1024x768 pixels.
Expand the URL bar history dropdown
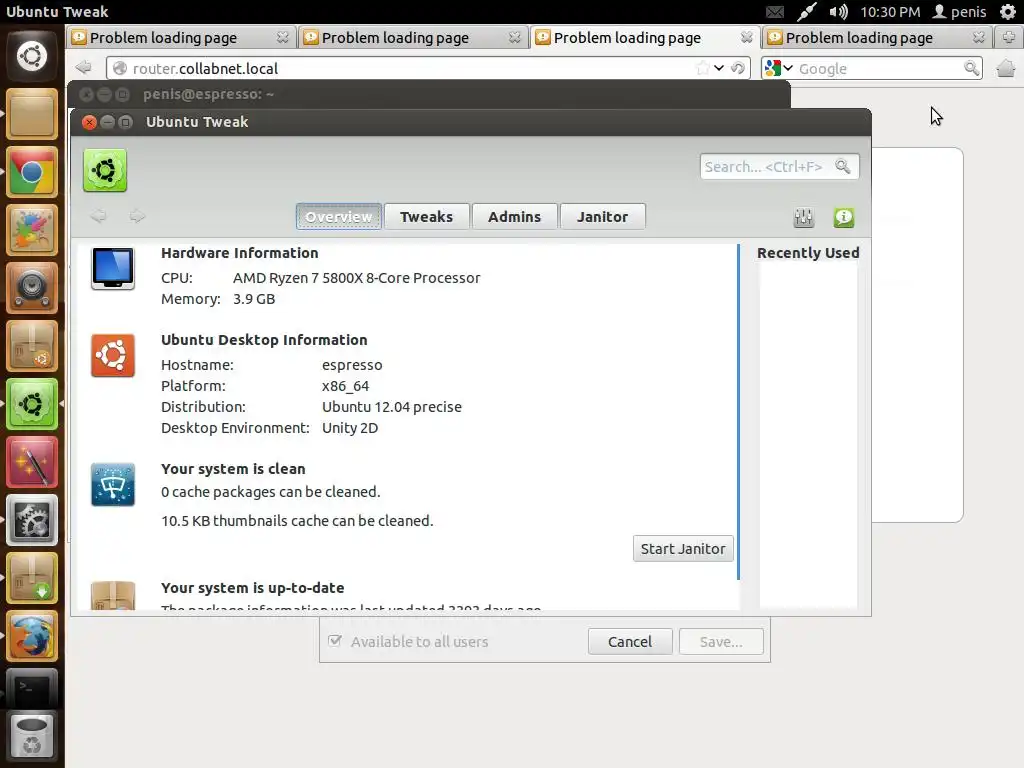[x=719, y=68]
